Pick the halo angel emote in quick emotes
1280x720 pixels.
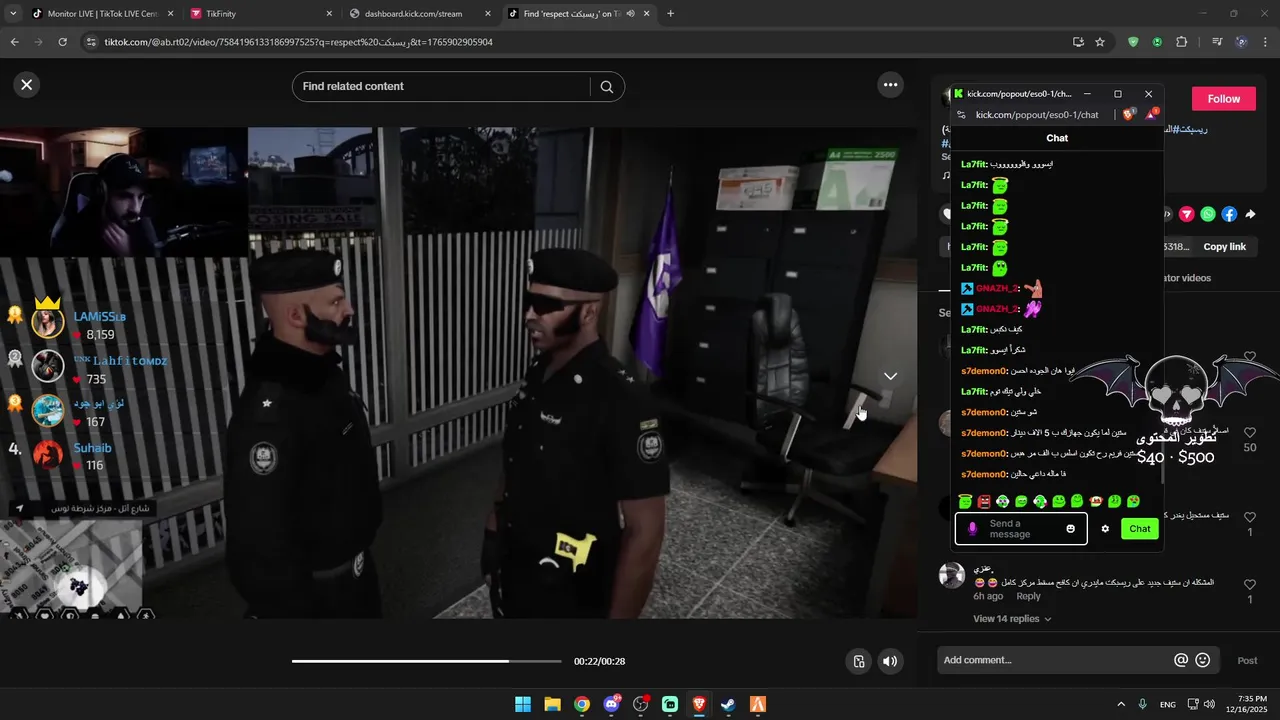point(965,501)
